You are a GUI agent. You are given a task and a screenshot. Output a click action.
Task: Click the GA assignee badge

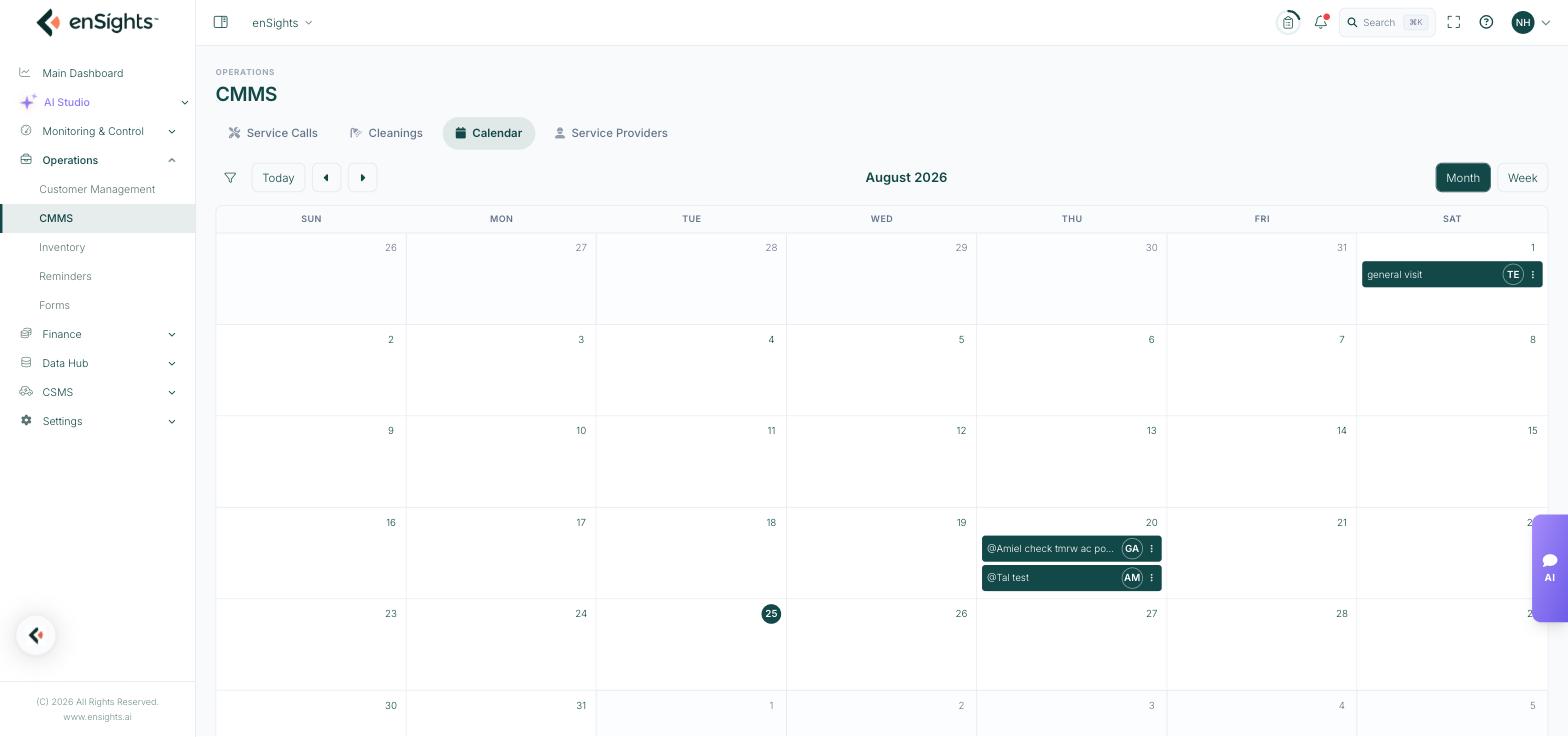coord(1132,548)
